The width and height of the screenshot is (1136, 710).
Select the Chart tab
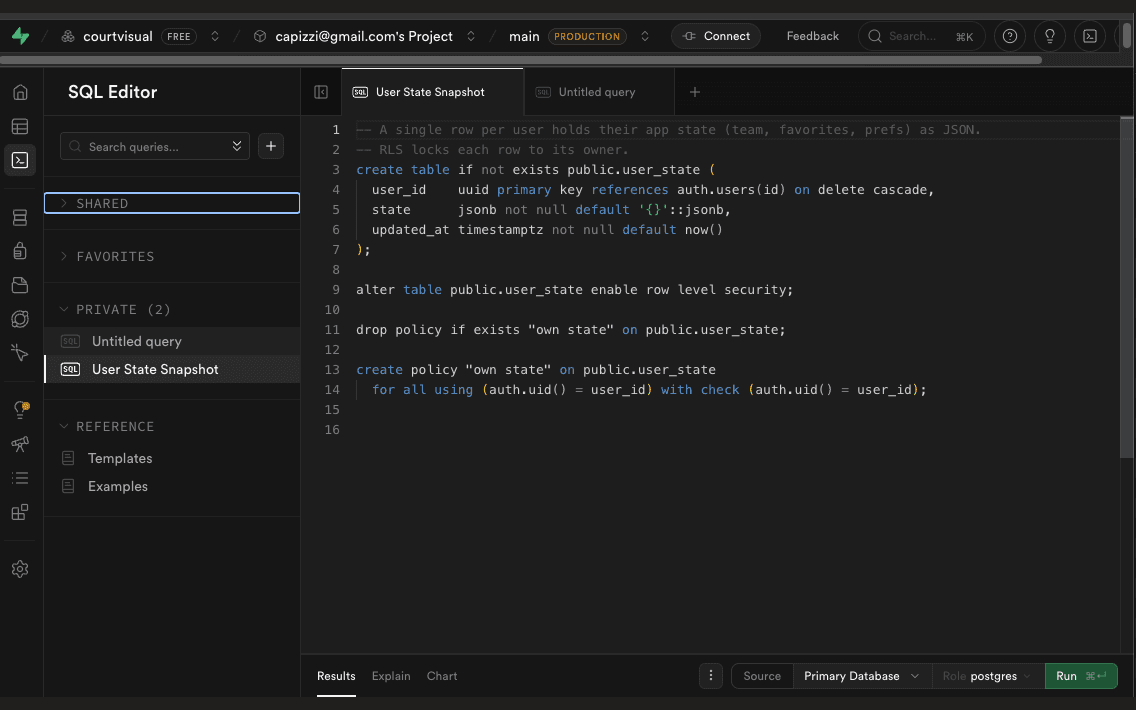[442, 676]
